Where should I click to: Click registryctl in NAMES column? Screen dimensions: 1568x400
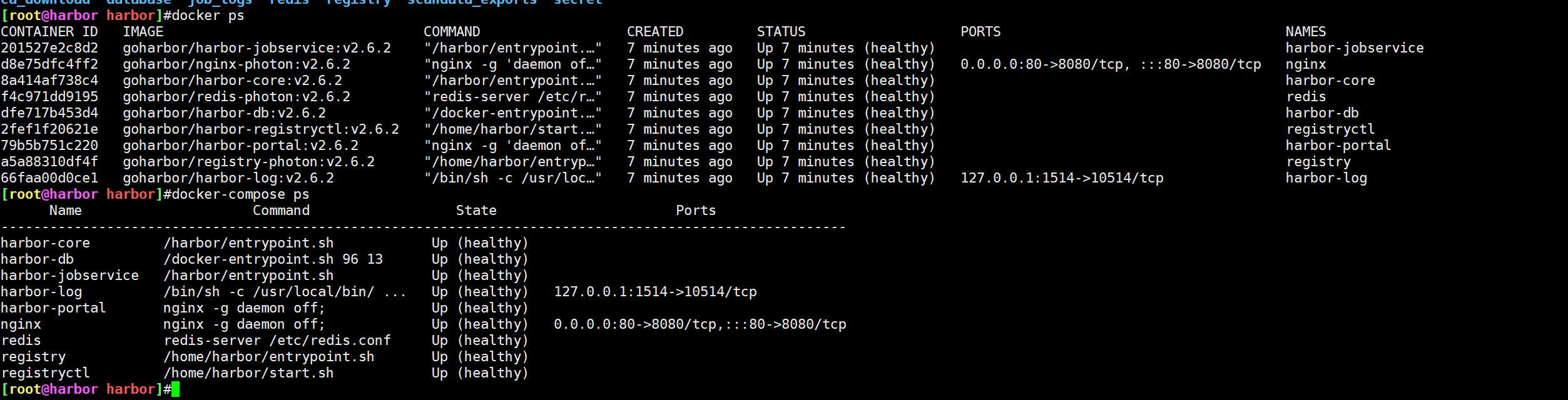pos(1330,129)
